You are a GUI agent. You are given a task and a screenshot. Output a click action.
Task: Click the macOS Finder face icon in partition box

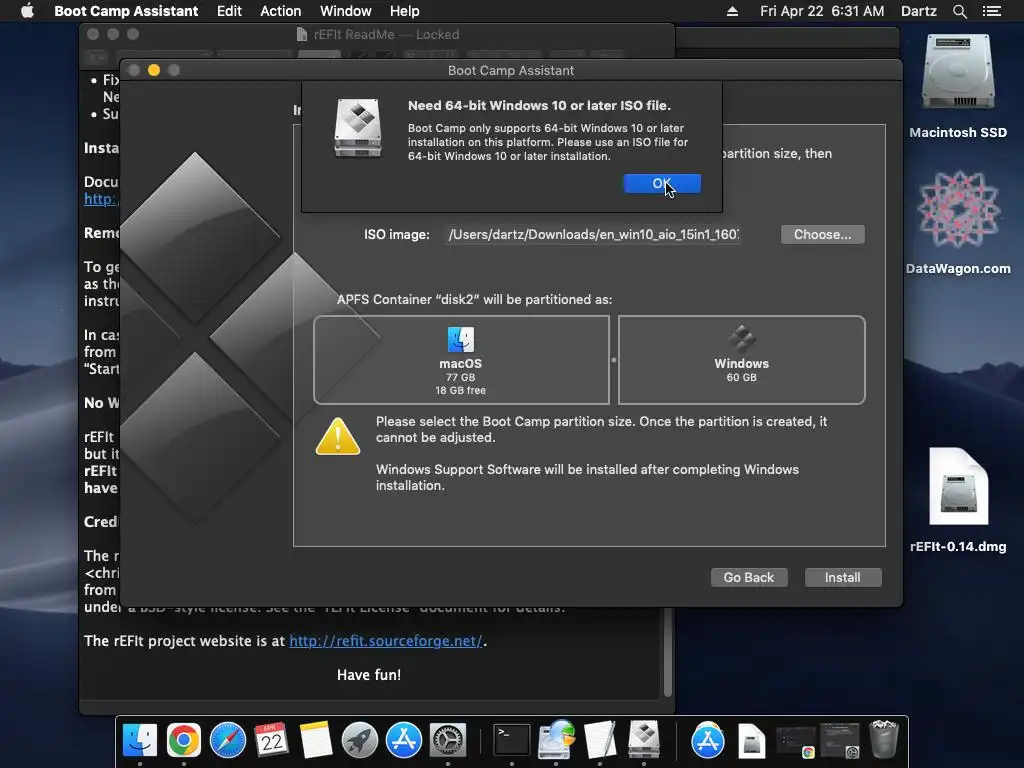coord(460,340)
